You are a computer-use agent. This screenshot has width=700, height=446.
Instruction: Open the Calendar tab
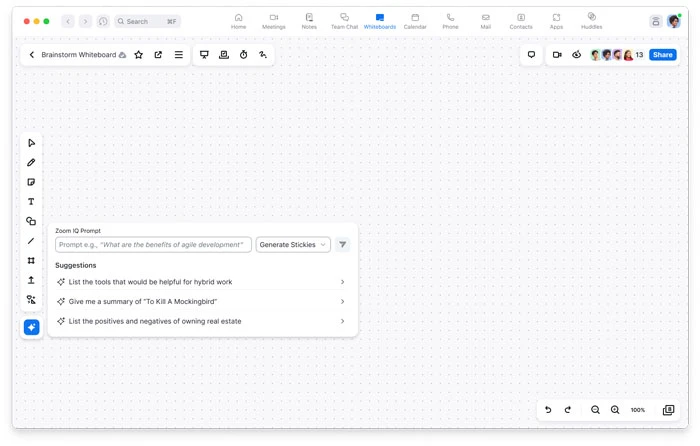pyautogui.click(x=415, y=21)
